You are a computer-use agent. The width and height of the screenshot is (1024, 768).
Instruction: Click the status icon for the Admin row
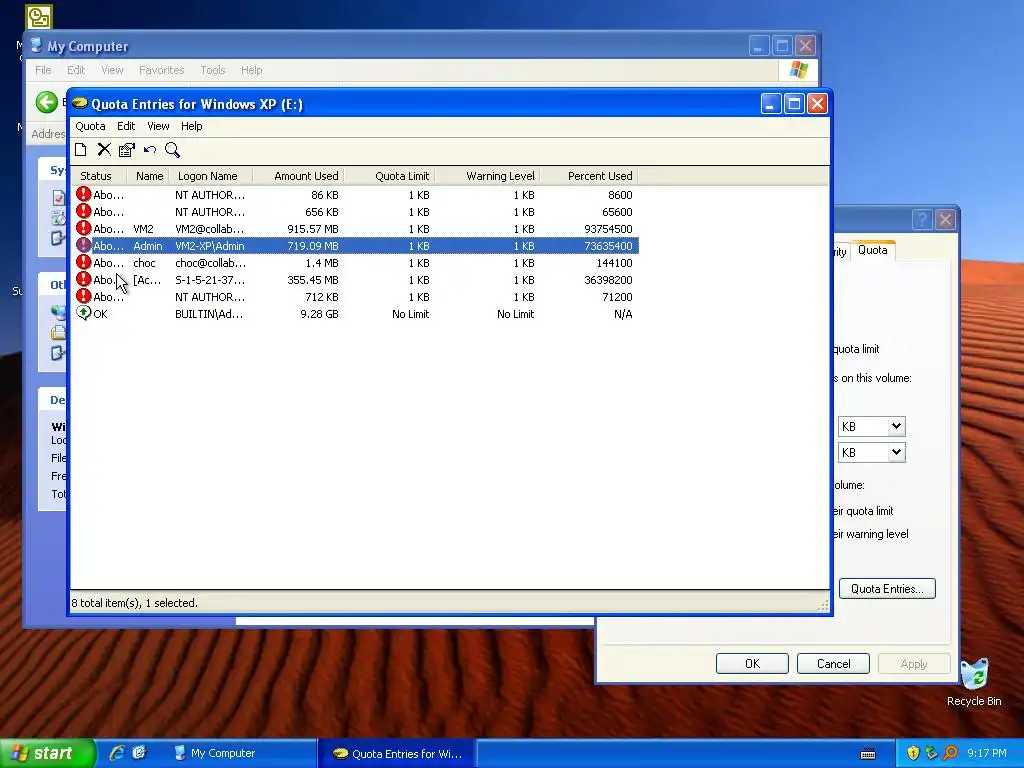point(84,245)
